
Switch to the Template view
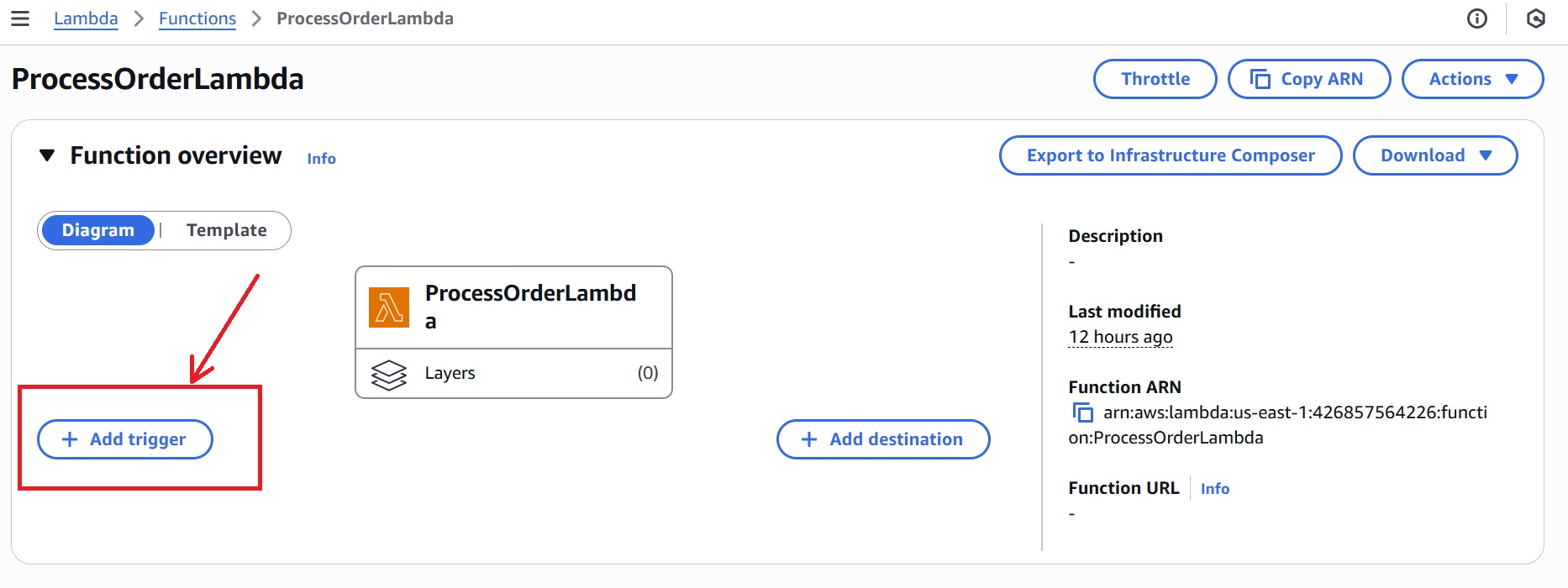click(x=227, y=229)
